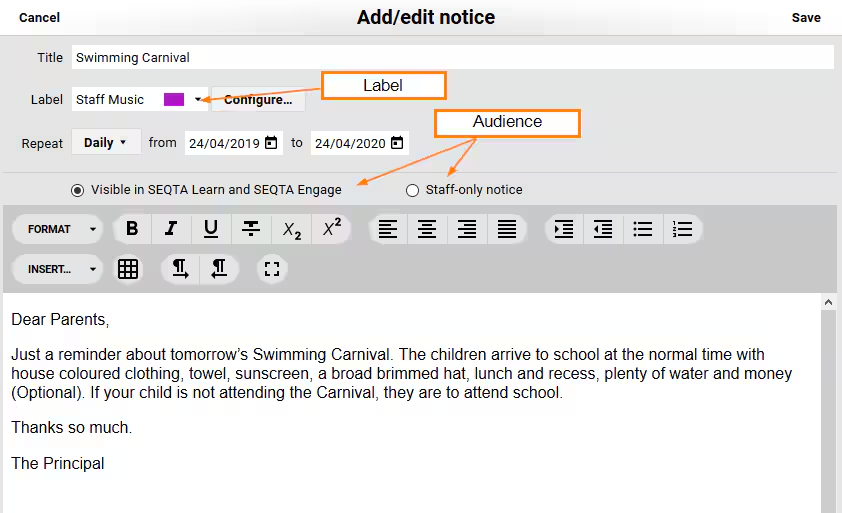Click "The Principal" signature text
The height and width of the screenshot is (513, 842).
(58, 463)
